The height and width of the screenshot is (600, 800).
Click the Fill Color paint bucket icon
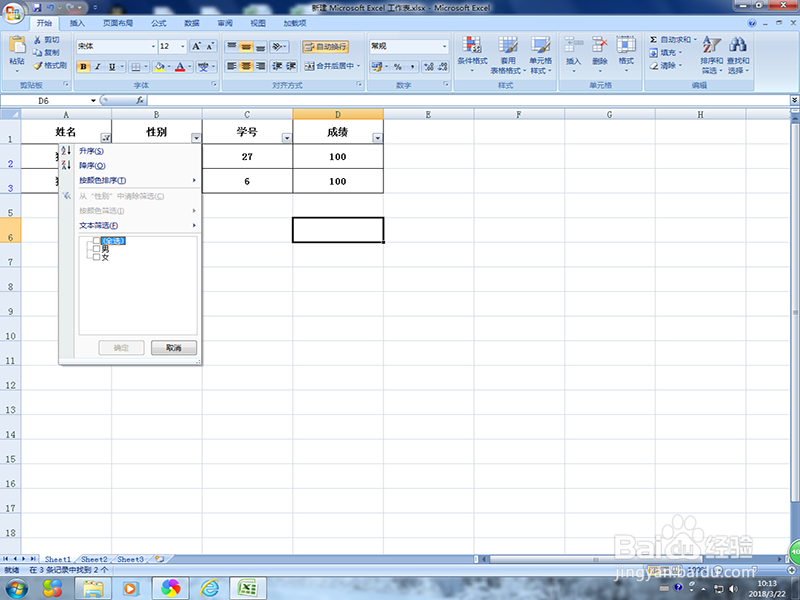coord(160,66)
